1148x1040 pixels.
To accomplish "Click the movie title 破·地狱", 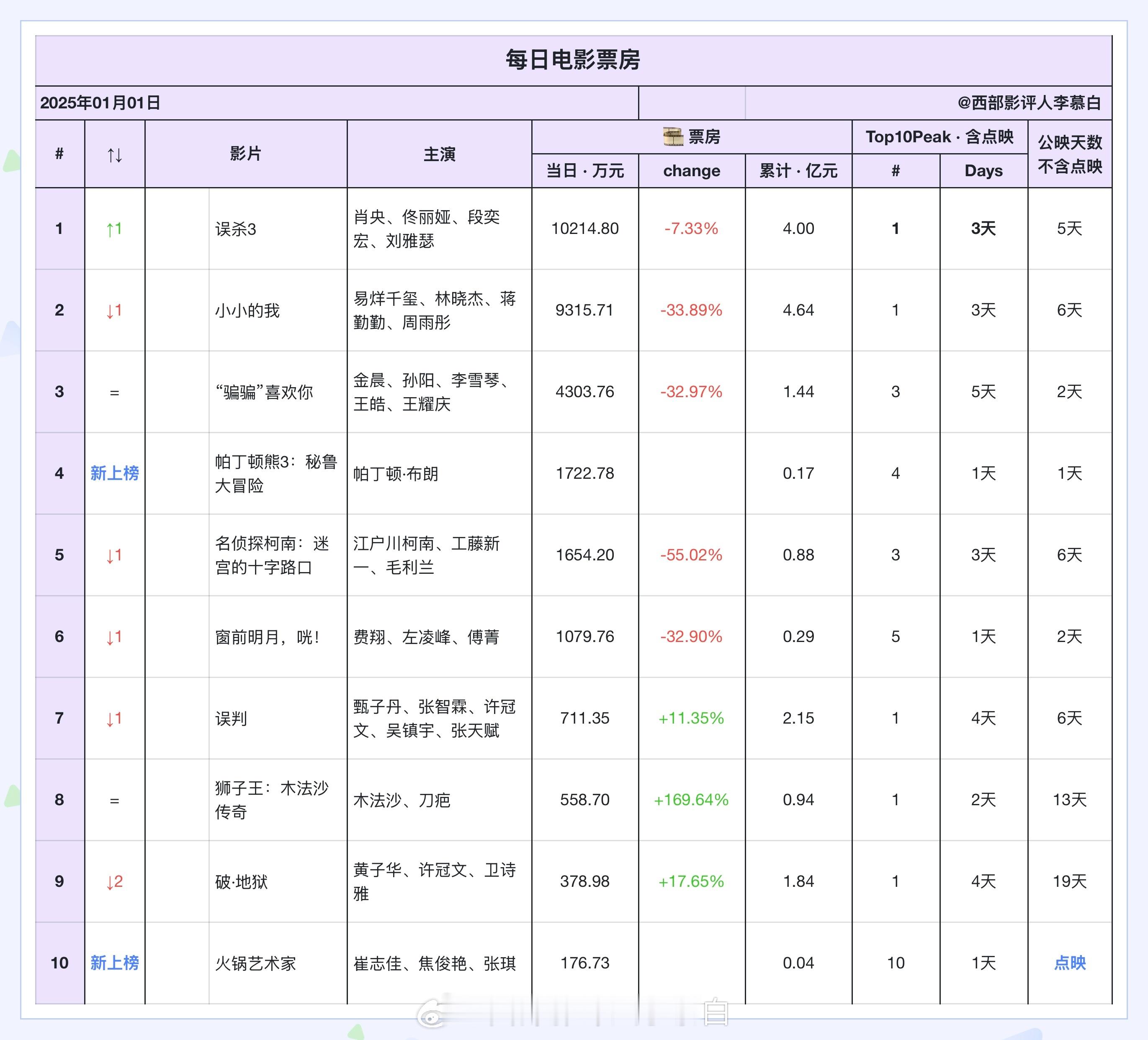I will (242, 882).
